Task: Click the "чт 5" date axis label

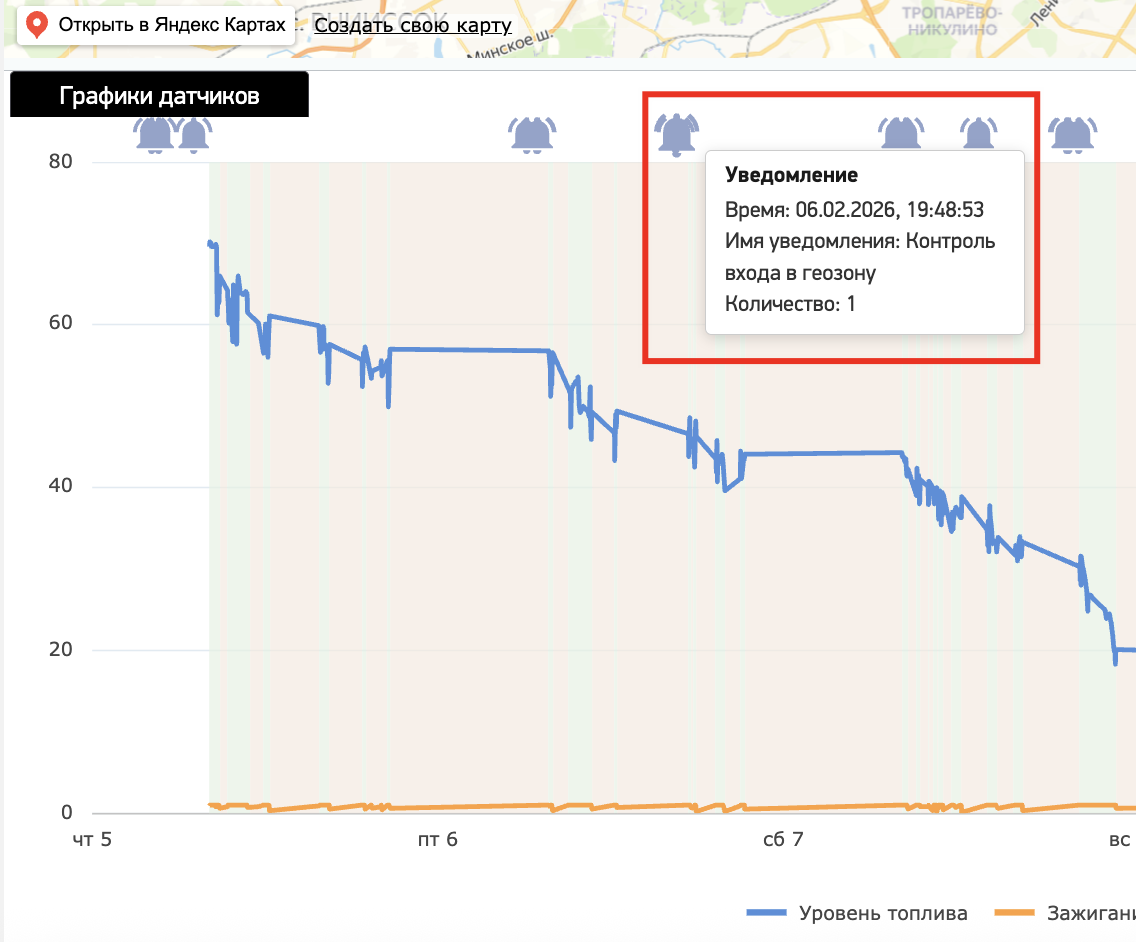Action: pos(91,840)
